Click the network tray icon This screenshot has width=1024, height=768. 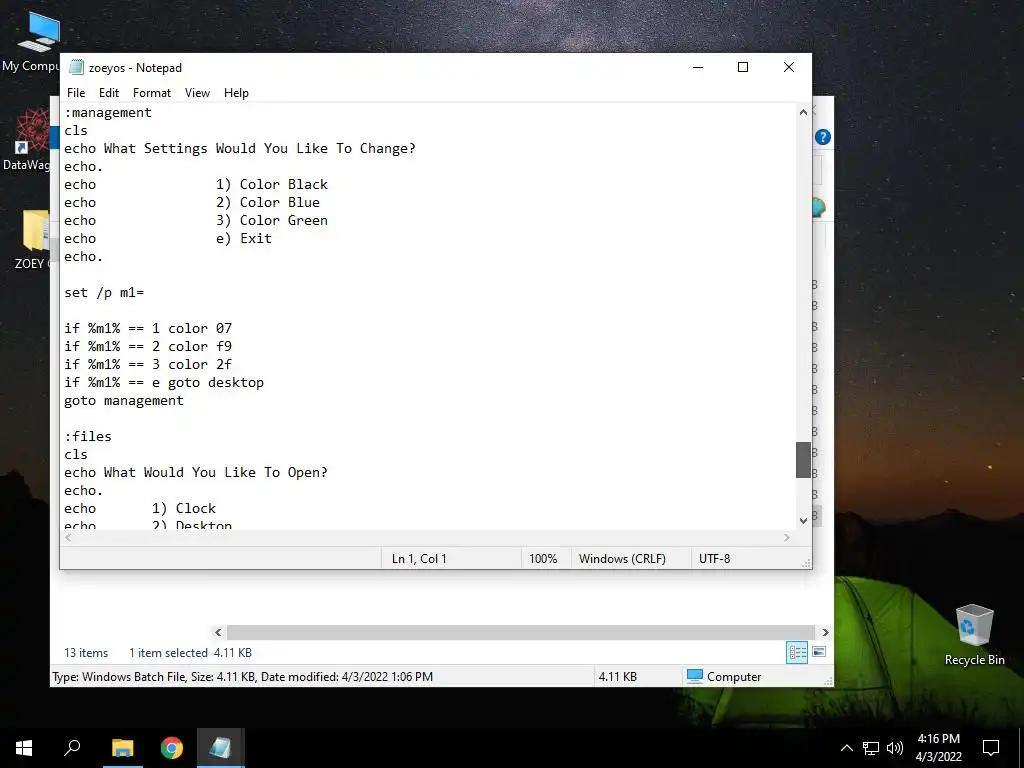click(871, 748)
